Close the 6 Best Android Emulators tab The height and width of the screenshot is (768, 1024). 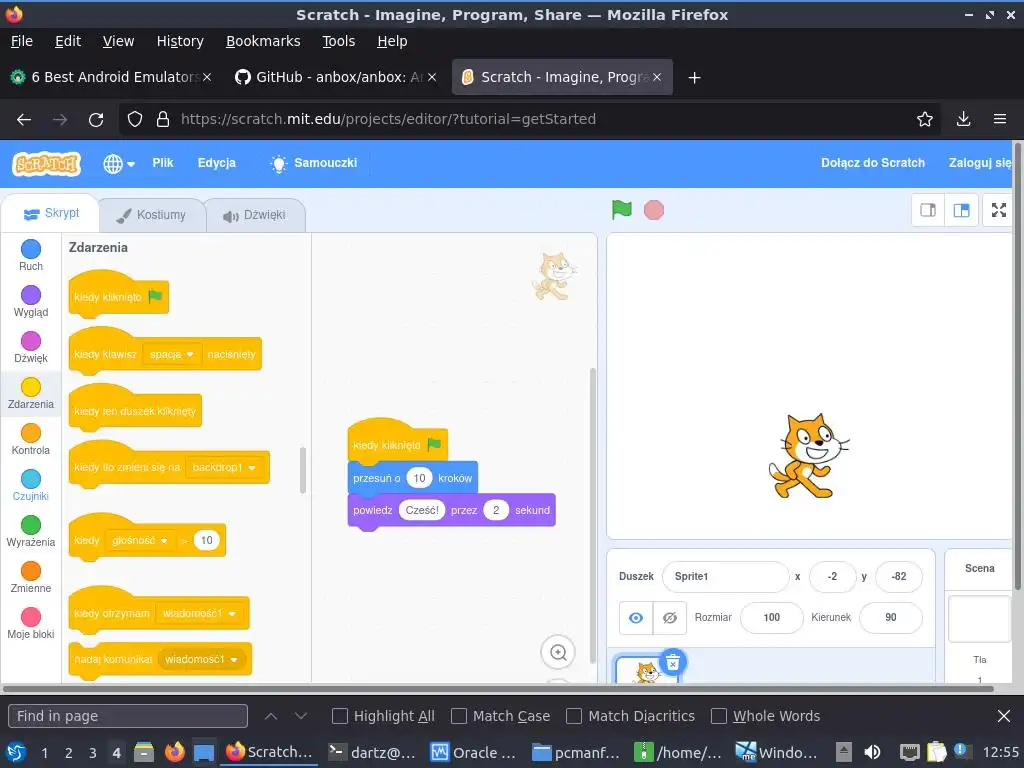point(207,77)
